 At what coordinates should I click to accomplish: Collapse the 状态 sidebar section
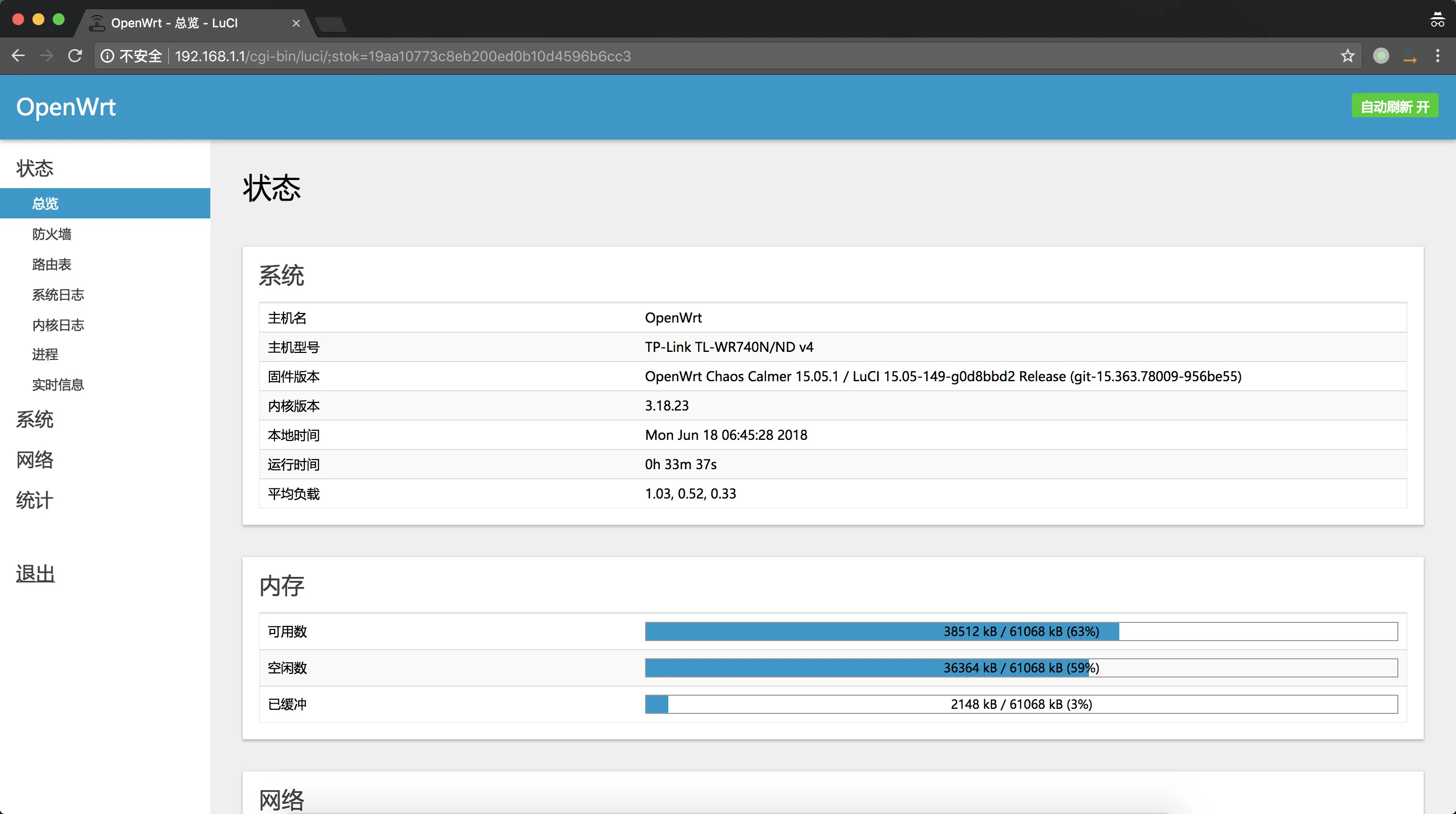click(35, 168)
